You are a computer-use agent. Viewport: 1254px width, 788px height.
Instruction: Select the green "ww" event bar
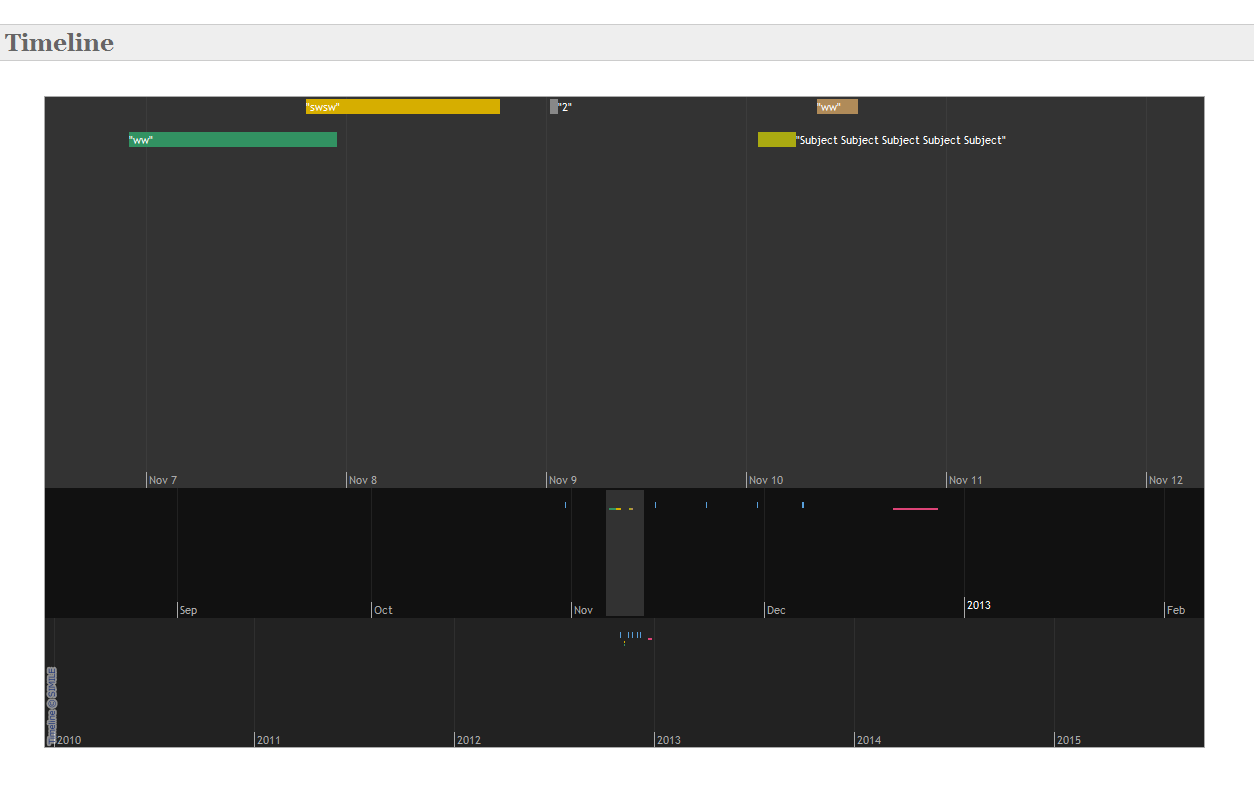(232, 140)
